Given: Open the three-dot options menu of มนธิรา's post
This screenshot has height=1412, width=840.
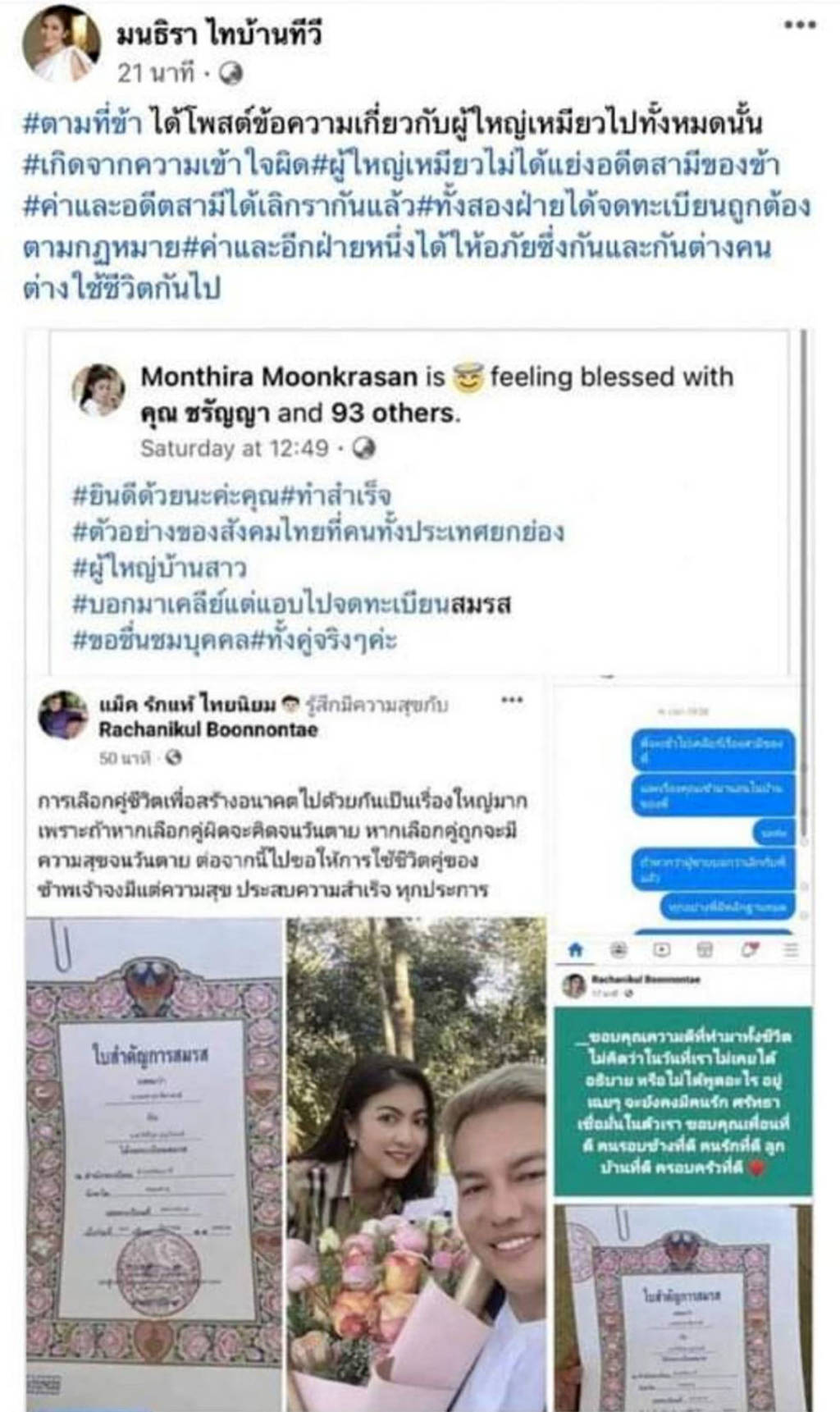Looking at the screenshot, I should coord(800,25).
